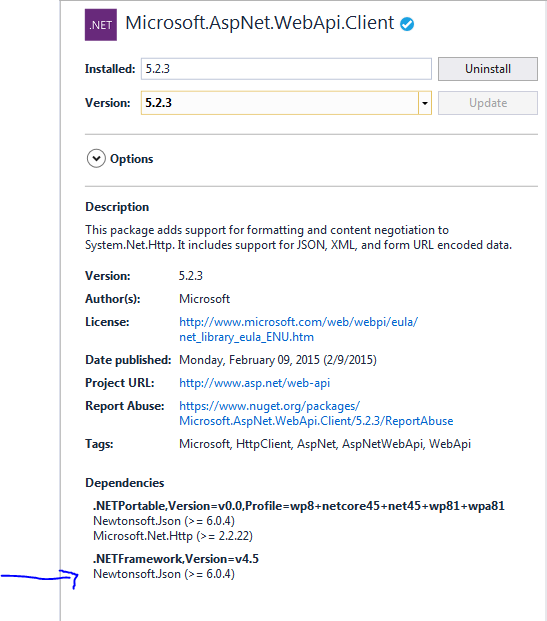The width and height of the screenshot is (547, 621).
Task: Click the Report Abuse: label
Action: click(125, 406)
